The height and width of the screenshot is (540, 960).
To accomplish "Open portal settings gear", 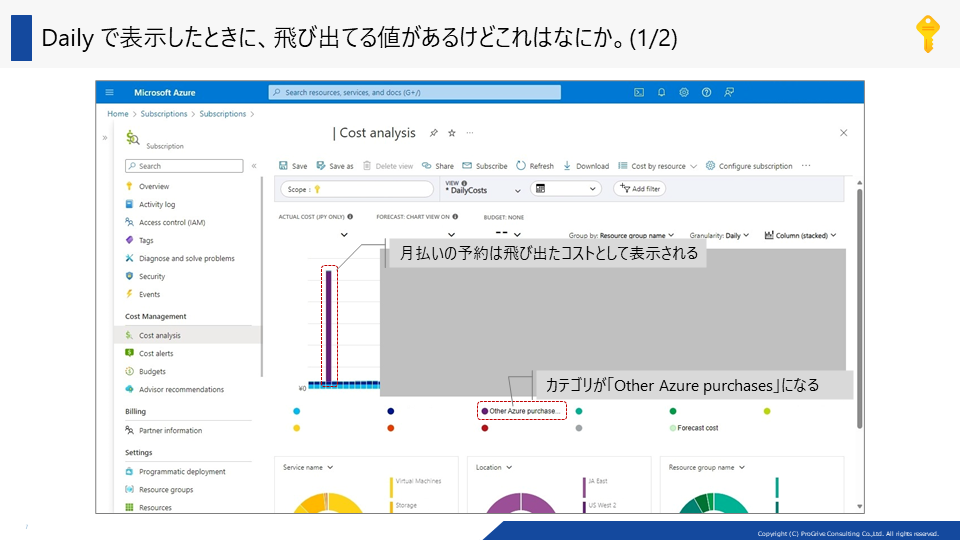I will (684, 92).
